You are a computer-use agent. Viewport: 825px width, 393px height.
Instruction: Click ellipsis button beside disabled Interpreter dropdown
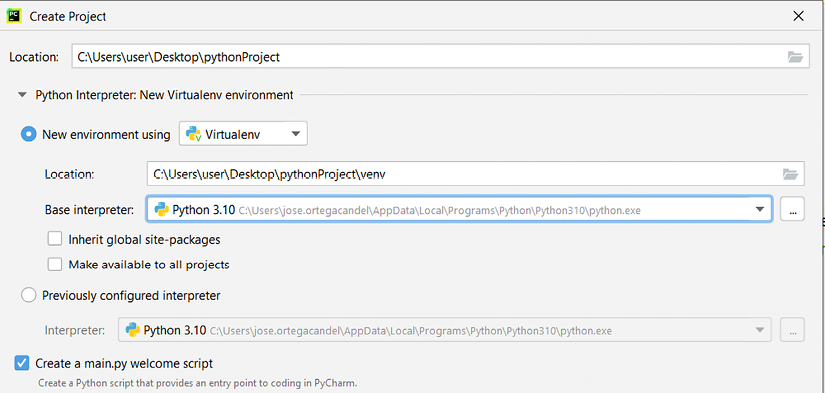792,330
